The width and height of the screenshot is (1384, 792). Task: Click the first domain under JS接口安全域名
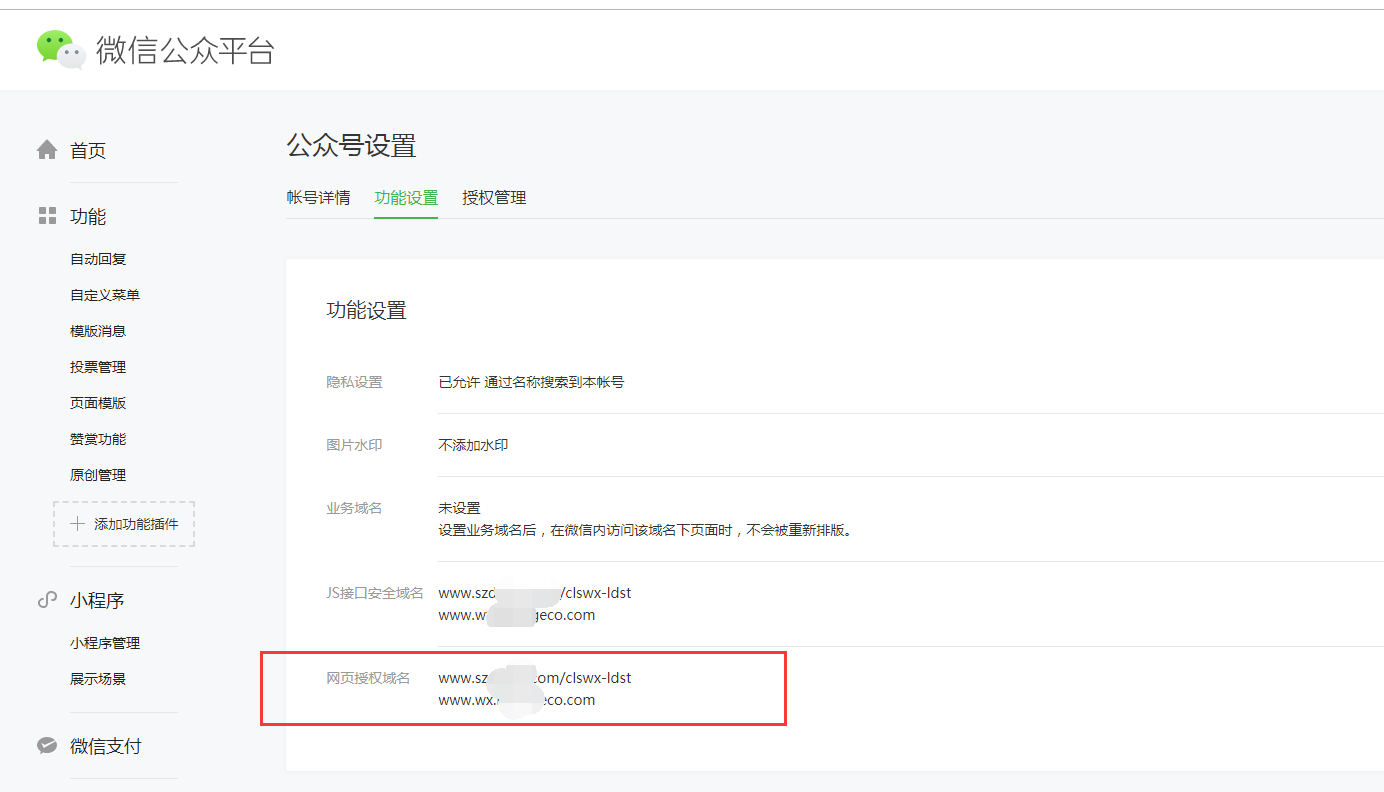[x=535, y=593]
